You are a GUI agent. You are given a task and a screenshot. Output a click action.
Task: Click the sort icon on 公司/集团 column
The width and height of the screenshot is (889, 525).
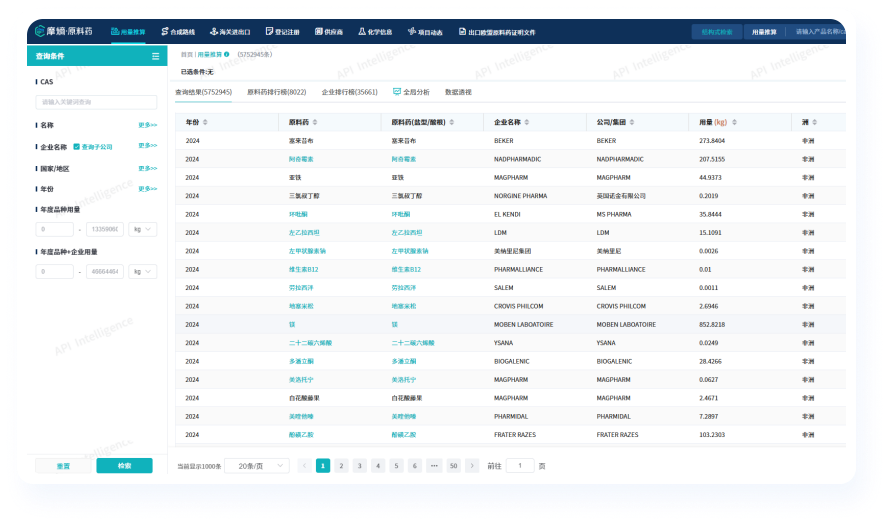pyautogui.click(x=633, y=122)
